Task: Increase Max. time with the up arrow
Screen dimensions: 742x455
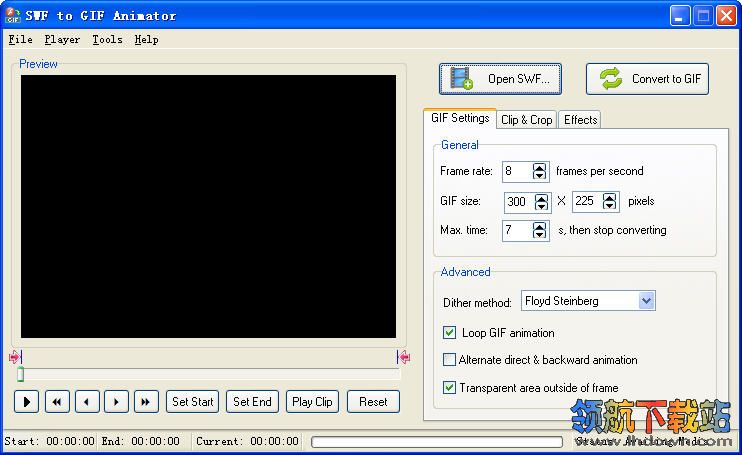Action: (x=539, y=226)
